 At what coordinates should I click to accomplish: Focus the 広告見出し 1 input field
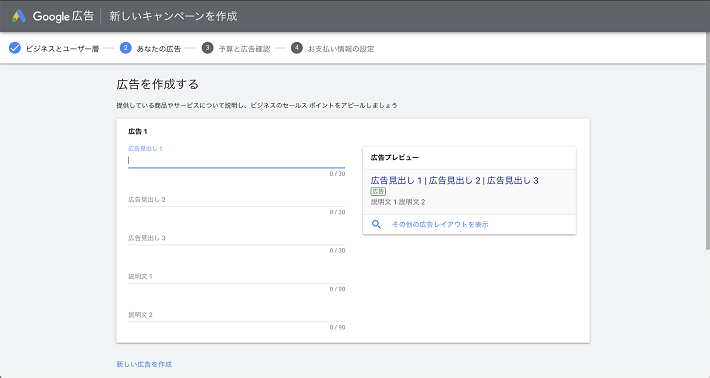click(236, 160)
